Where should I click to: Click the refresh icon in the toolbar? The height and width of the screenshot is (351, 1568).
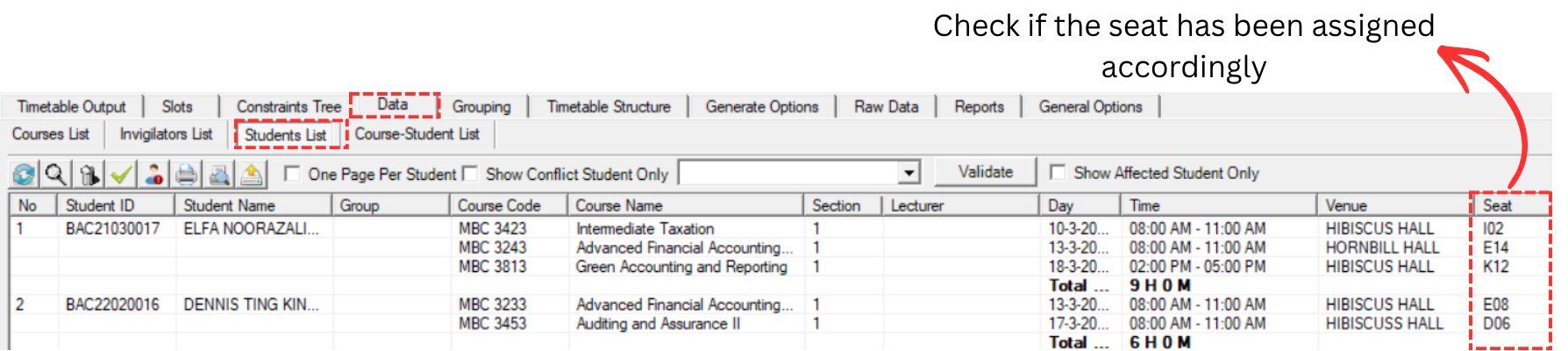click(24, 175)
